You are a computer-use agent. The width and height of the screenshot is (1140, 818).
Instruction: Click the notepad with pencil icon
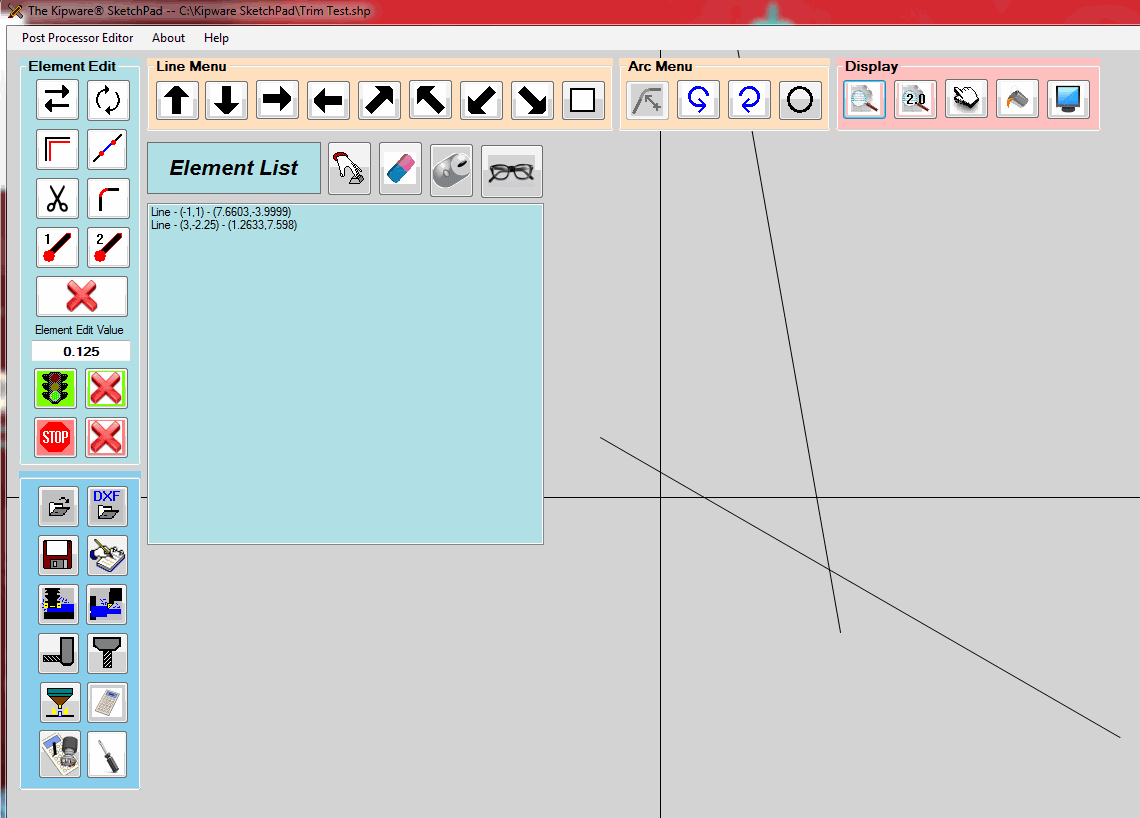pos(107,556)
